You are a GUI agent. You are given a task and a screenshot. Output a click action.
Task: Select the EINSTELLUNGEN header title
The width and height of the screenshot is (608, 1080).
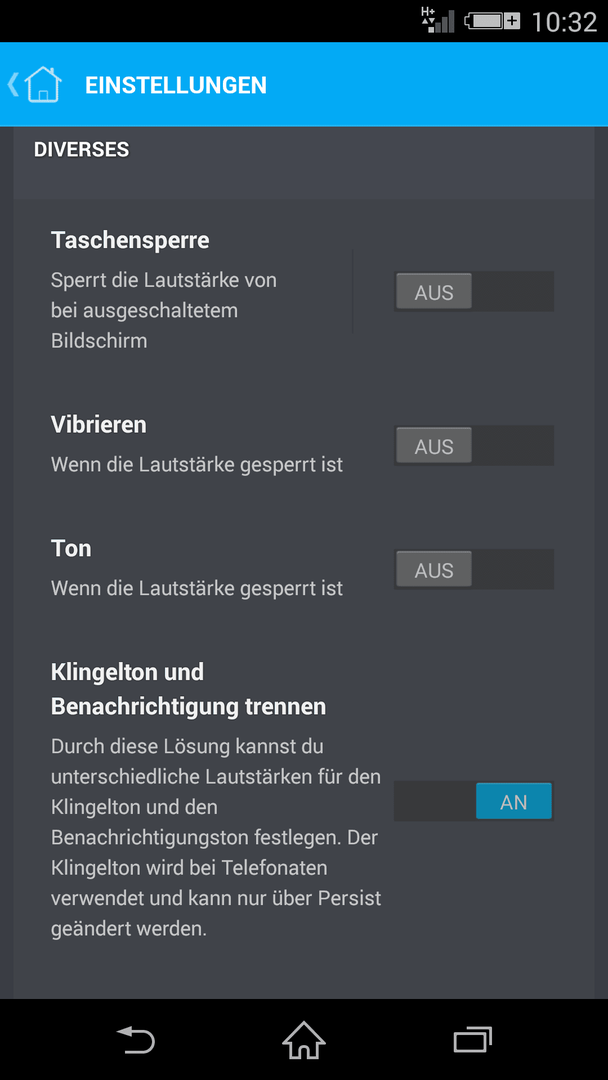click(176, 85)
